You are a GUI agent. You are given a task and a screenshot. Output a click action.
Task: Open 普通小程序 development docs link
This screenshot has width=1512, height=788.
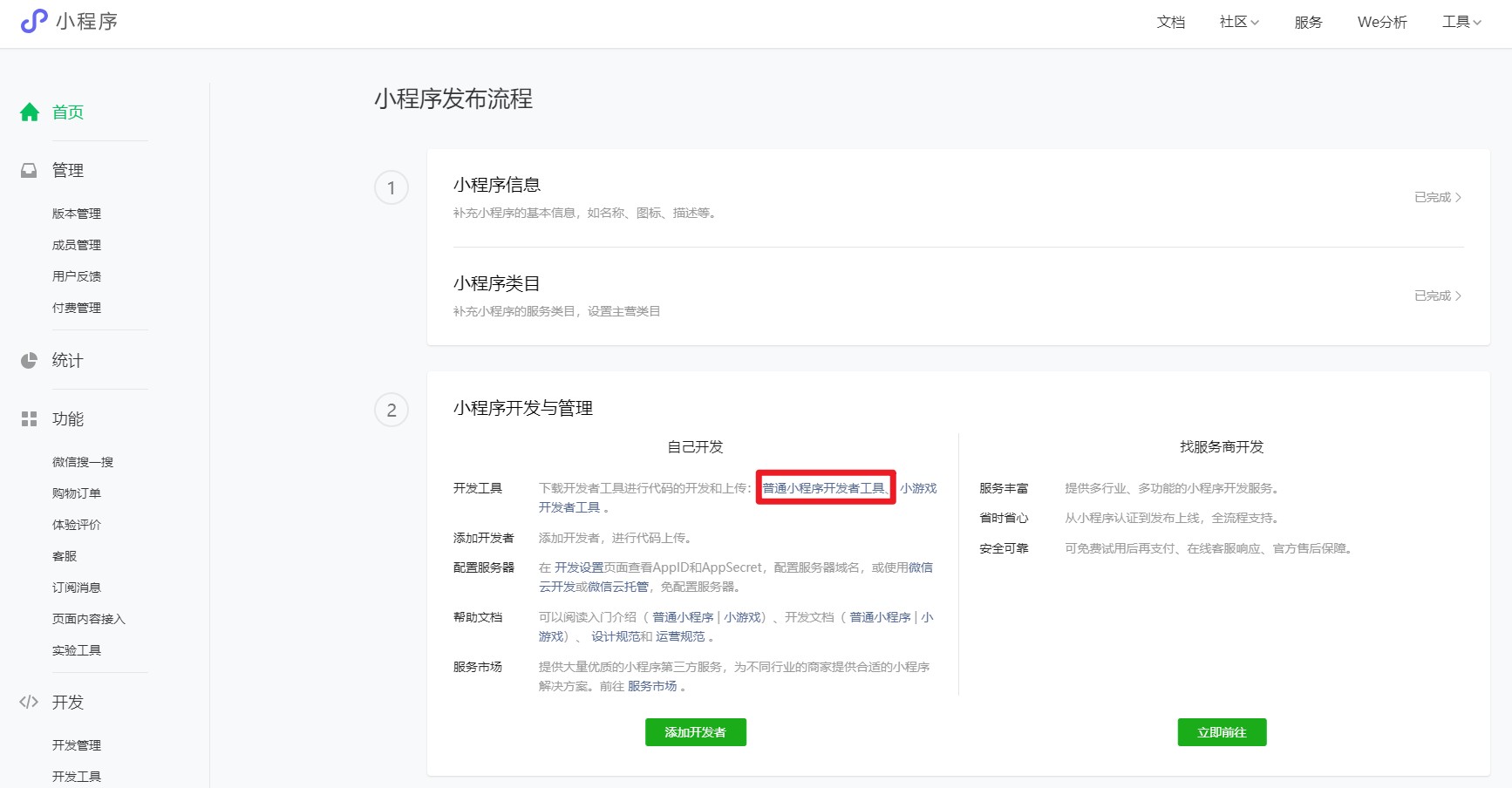880,617
